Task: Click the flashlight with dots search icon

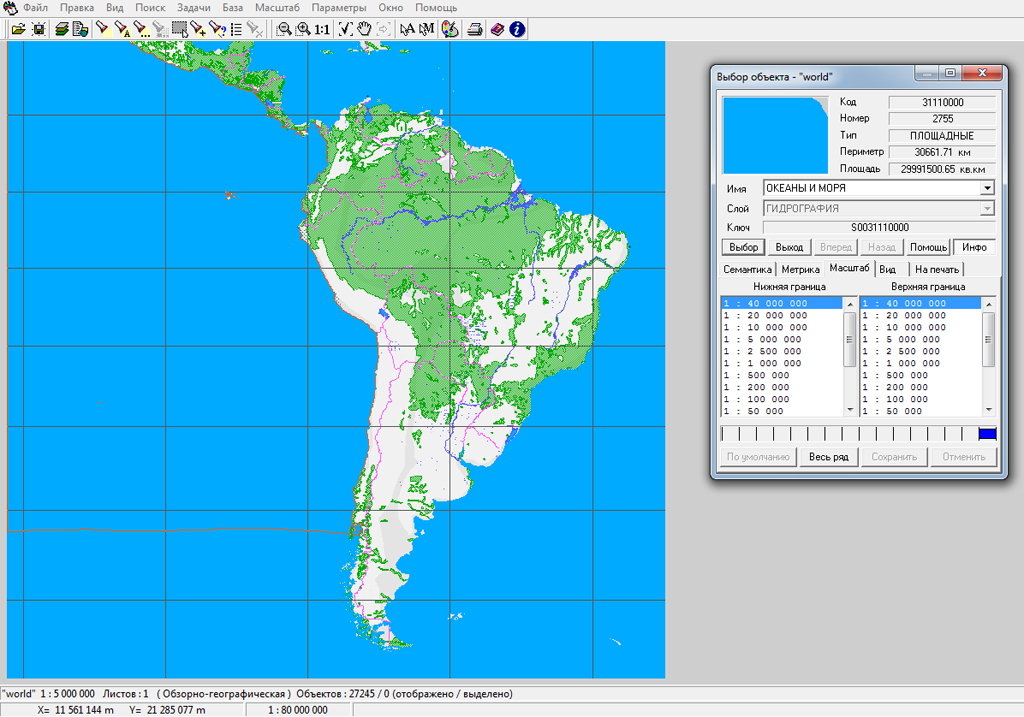Action: (140, 29)
